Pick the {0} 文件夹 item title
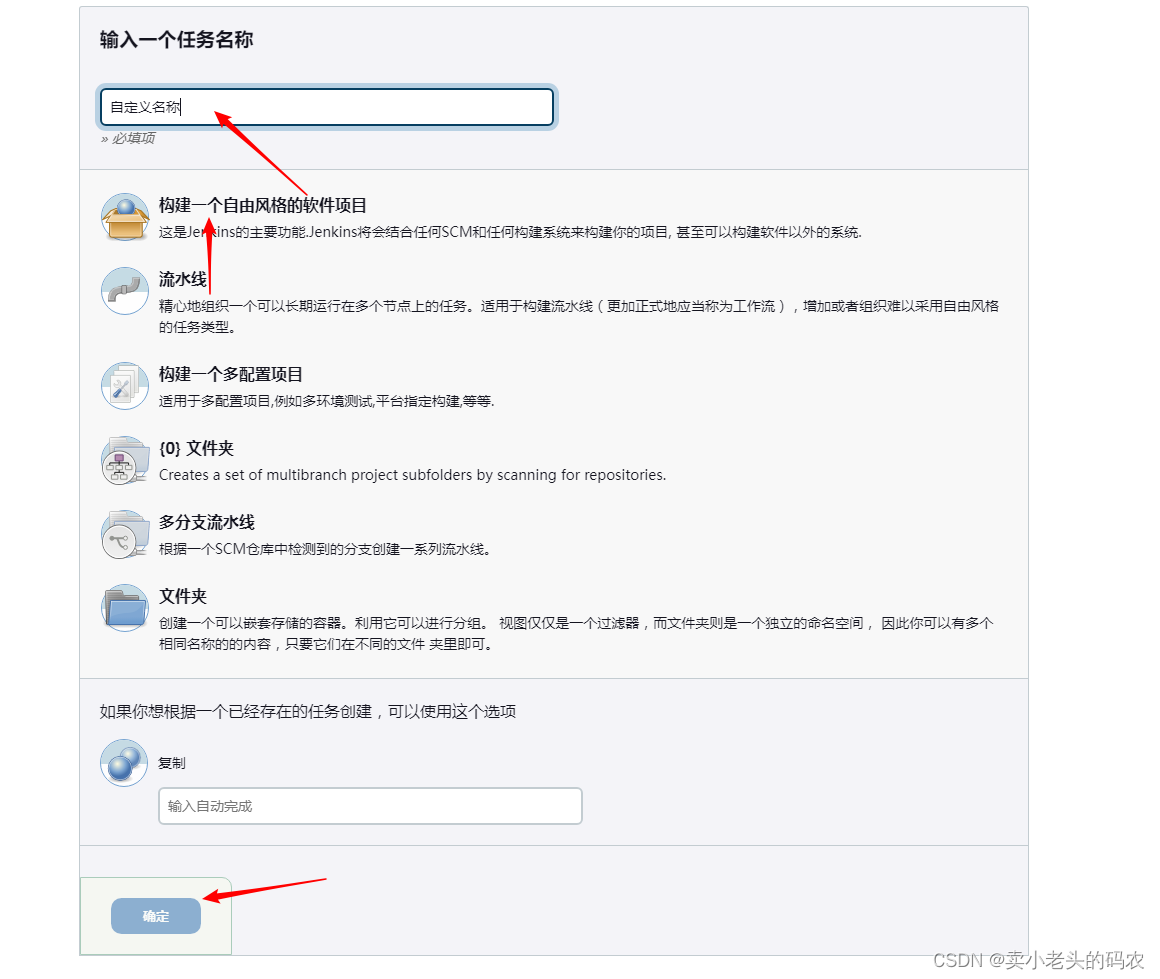 196,448
